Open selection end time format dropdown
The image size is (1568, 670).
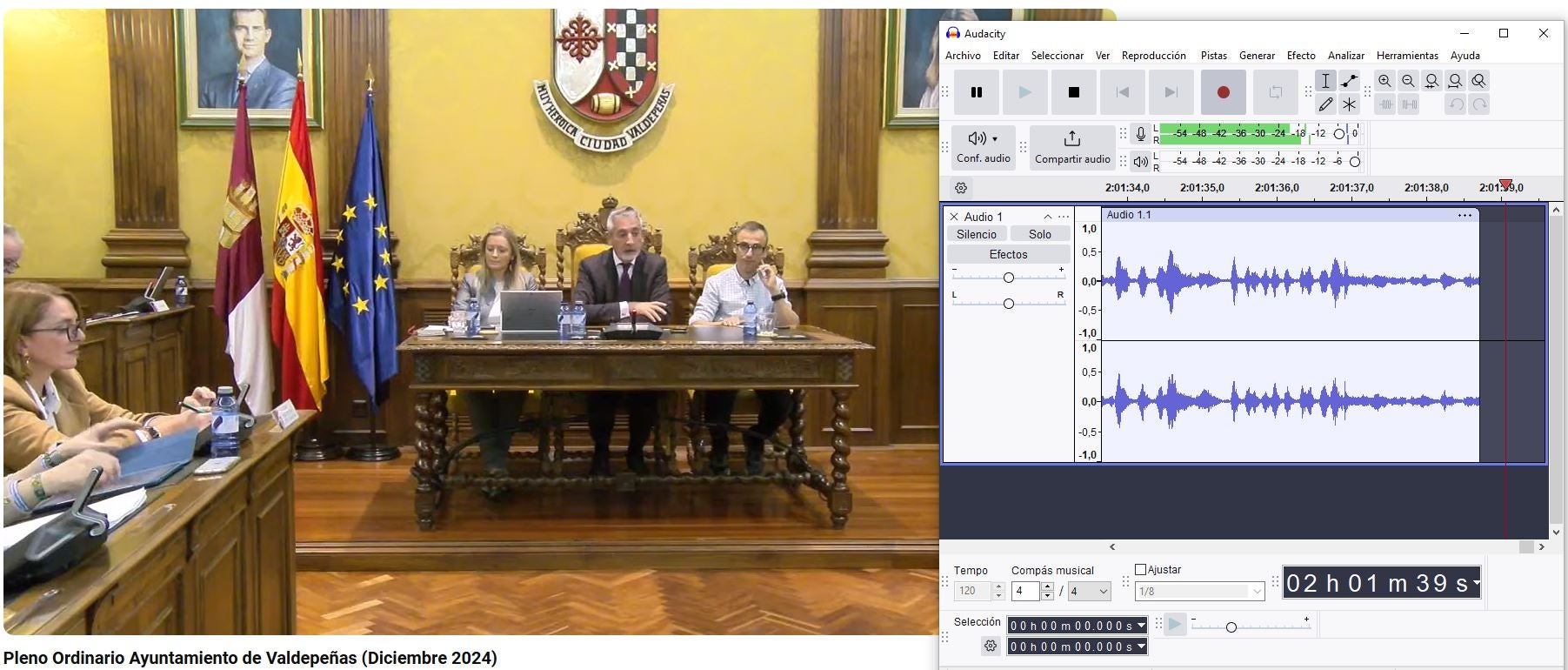point(1142,647)
